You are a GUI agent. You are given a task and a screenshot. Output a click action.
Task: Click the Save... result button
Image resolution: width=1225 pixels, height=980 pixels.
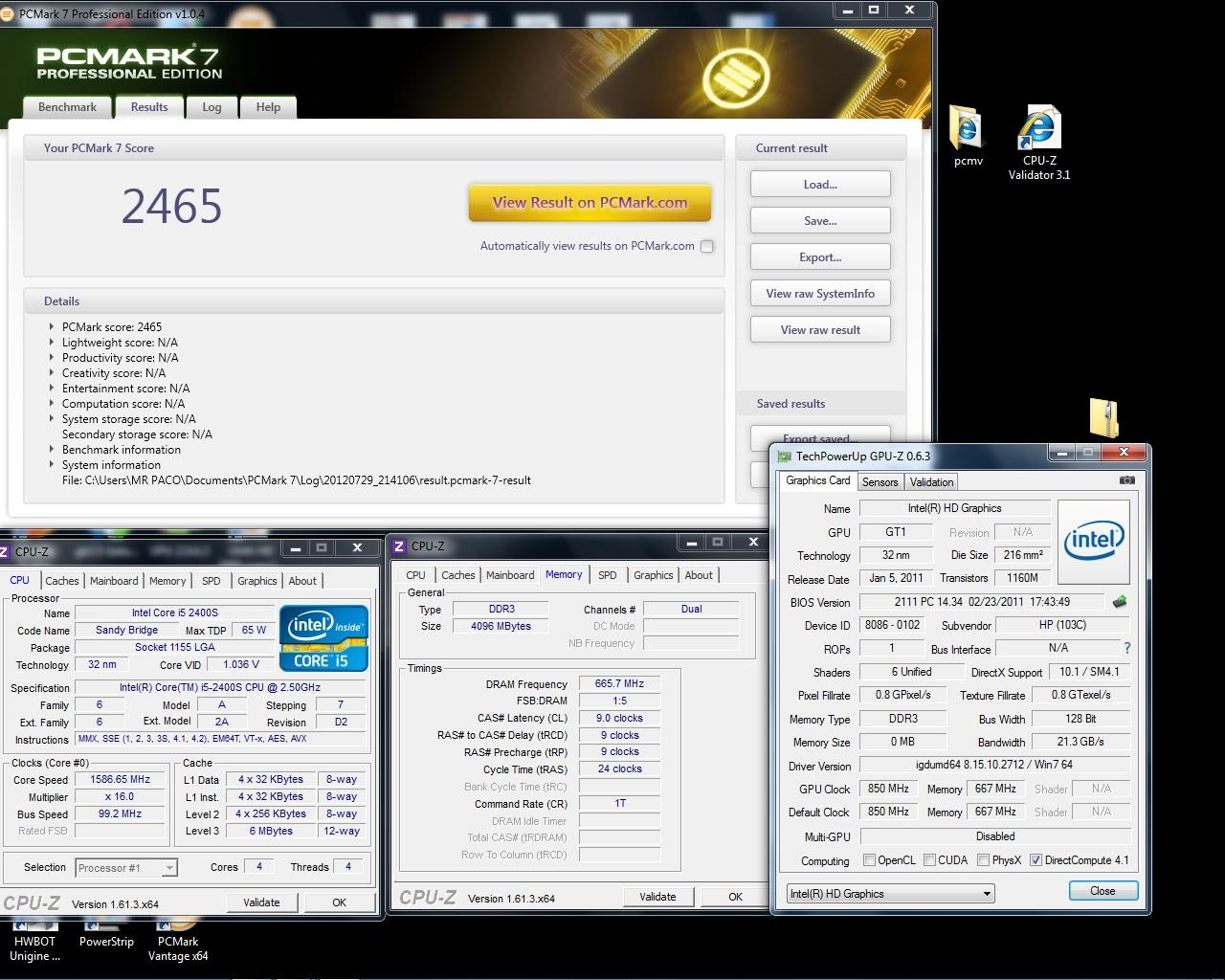tap(820, 221)
